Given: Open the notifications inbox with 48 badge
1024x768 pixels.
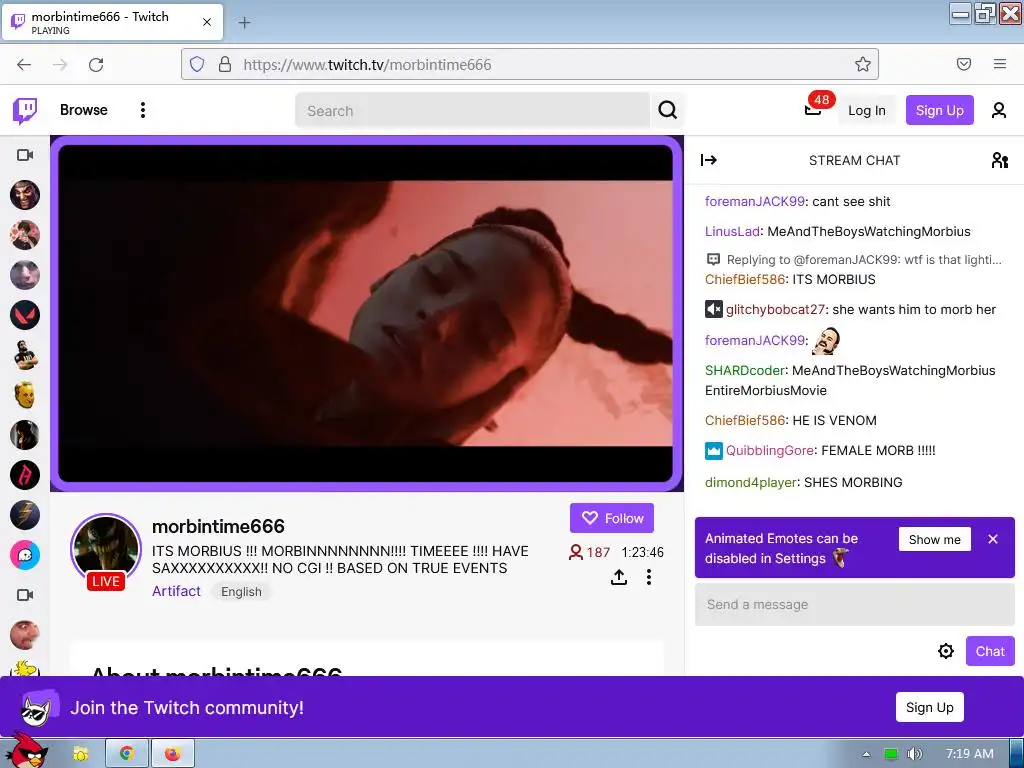Looking at the screenshot, I should 813,109.
